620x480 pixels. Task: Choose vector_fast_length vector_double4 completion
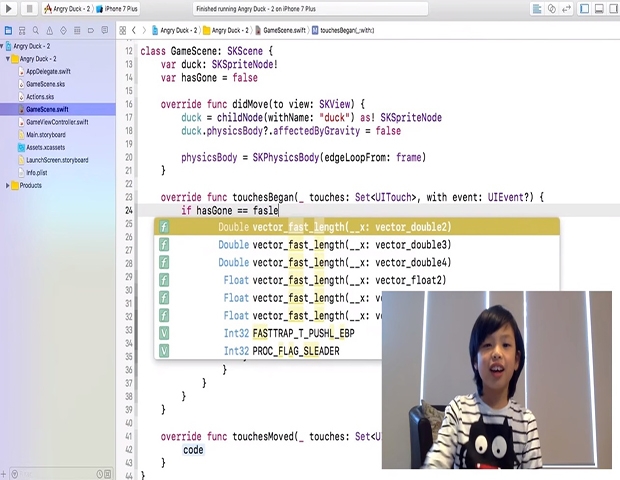pos(357,263)
